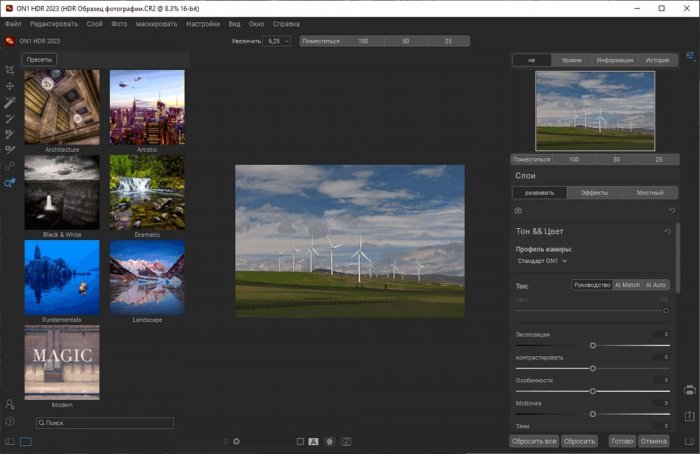Screen dimensions: 700x454
Task: Click large thumbnail size square icon
Action: click(x=300, y=441)
